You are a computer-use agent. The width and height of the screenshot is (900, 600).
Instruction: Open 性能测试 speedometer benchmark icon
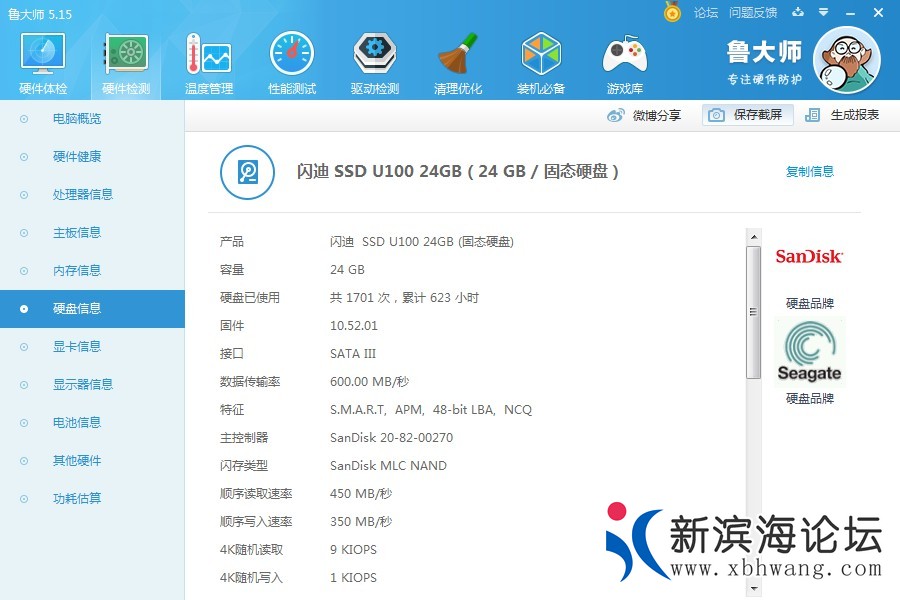(292, 56)
